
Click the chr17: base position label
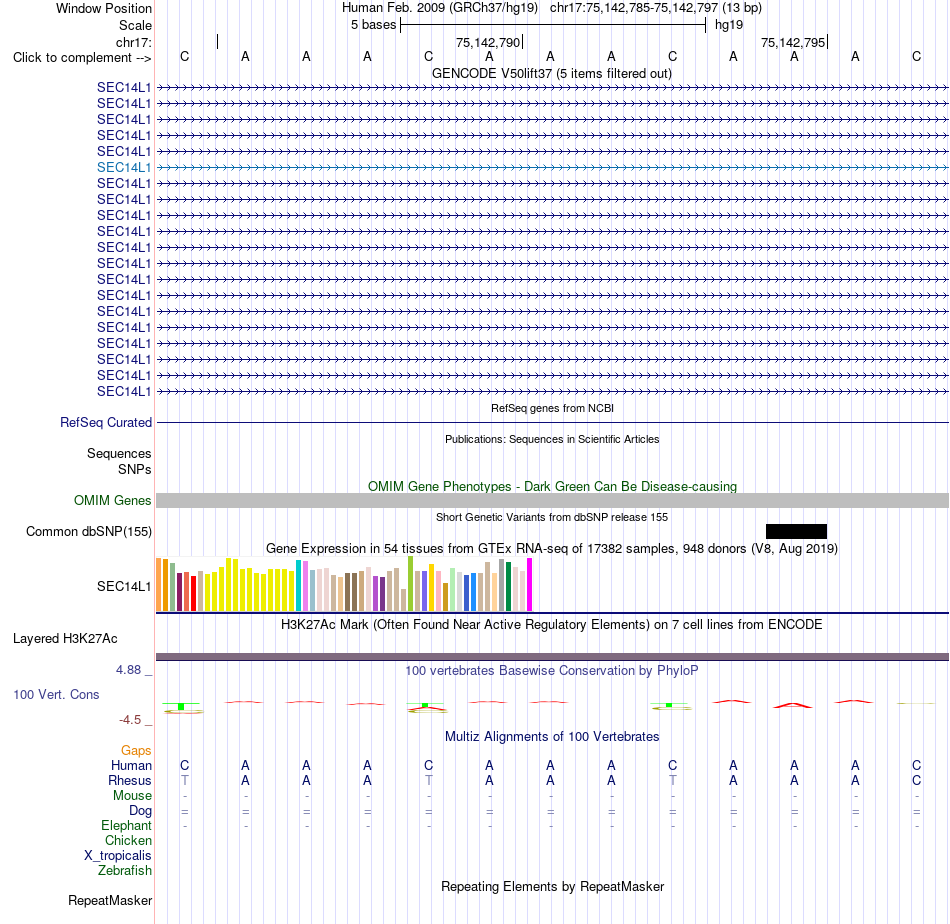[x=134, y=42]
